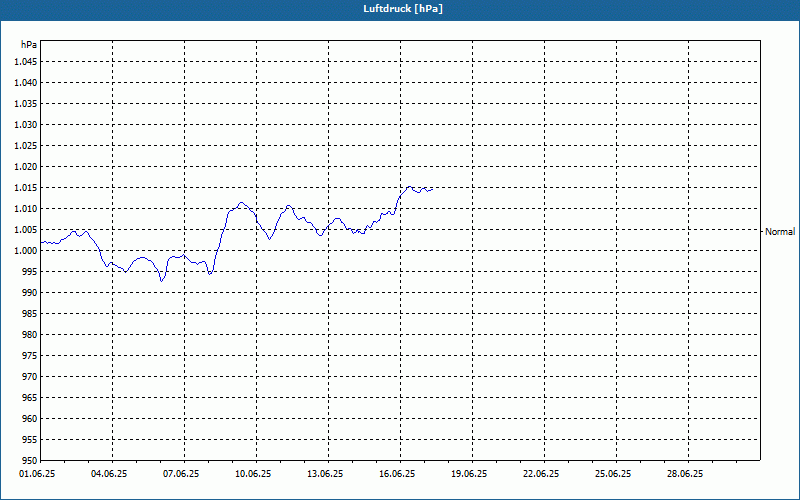Click the 07.06.25 date label

click(181, 474)
